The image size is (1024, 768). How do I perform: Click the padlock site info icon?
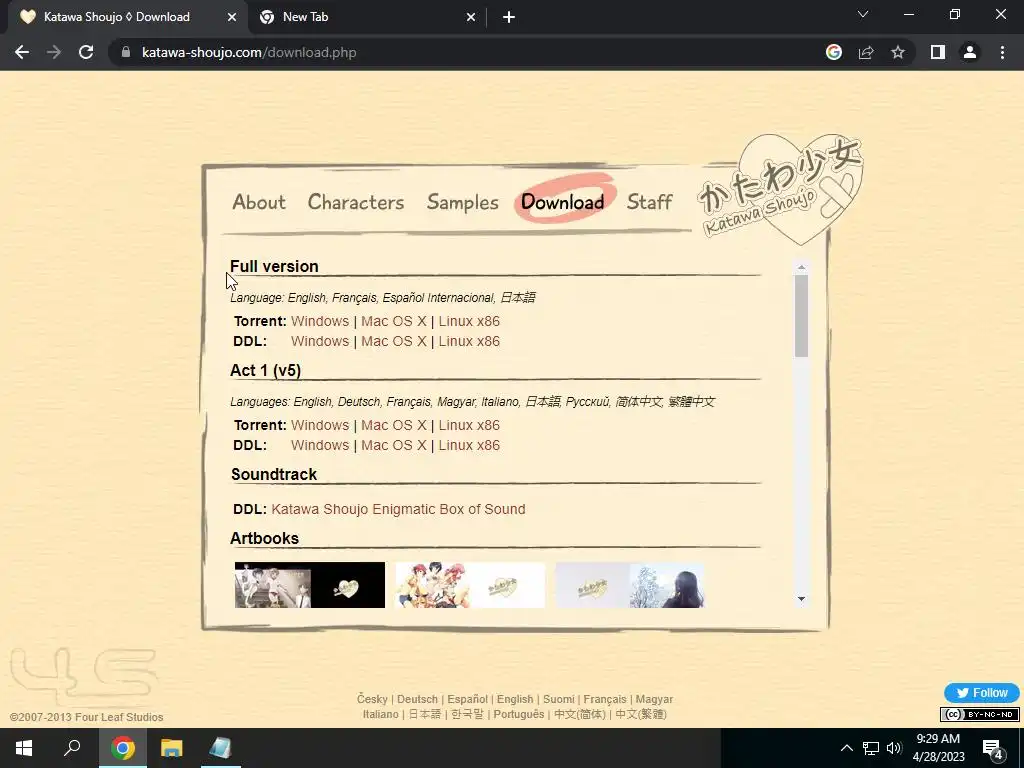pyautogui.click(x=126, y=52)
